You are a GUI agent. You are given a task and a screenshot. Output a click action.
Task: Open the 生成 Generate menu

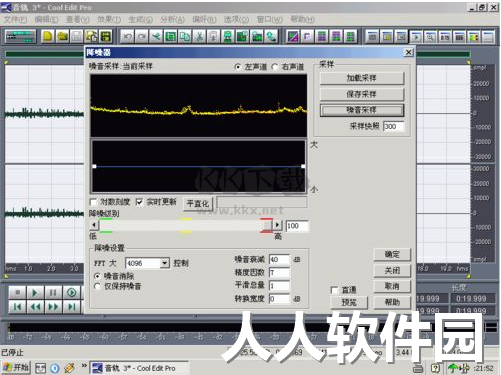(x=140, y=20)
